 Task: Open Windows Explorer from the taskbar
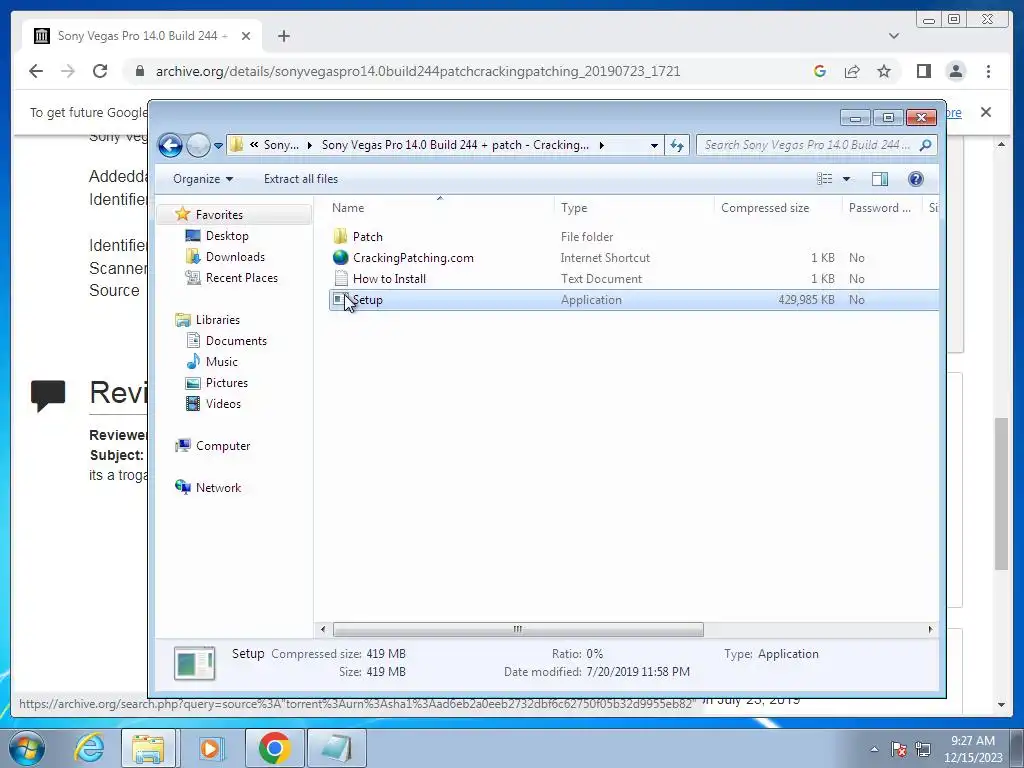tap(148, 748)
